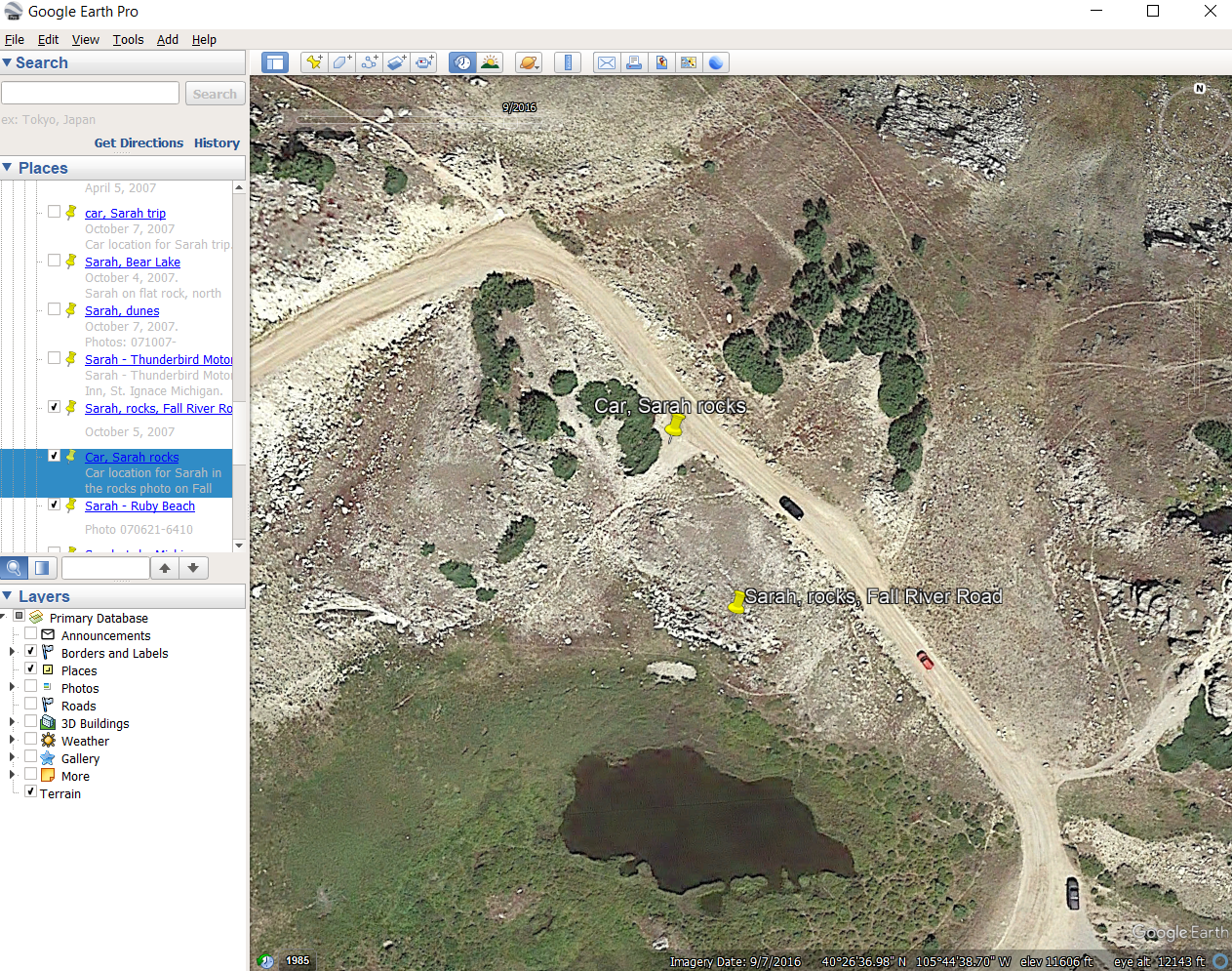The image size is (1232, 971).
Task: Start the Record a Tour tool
Action: (x=423, y=62)
